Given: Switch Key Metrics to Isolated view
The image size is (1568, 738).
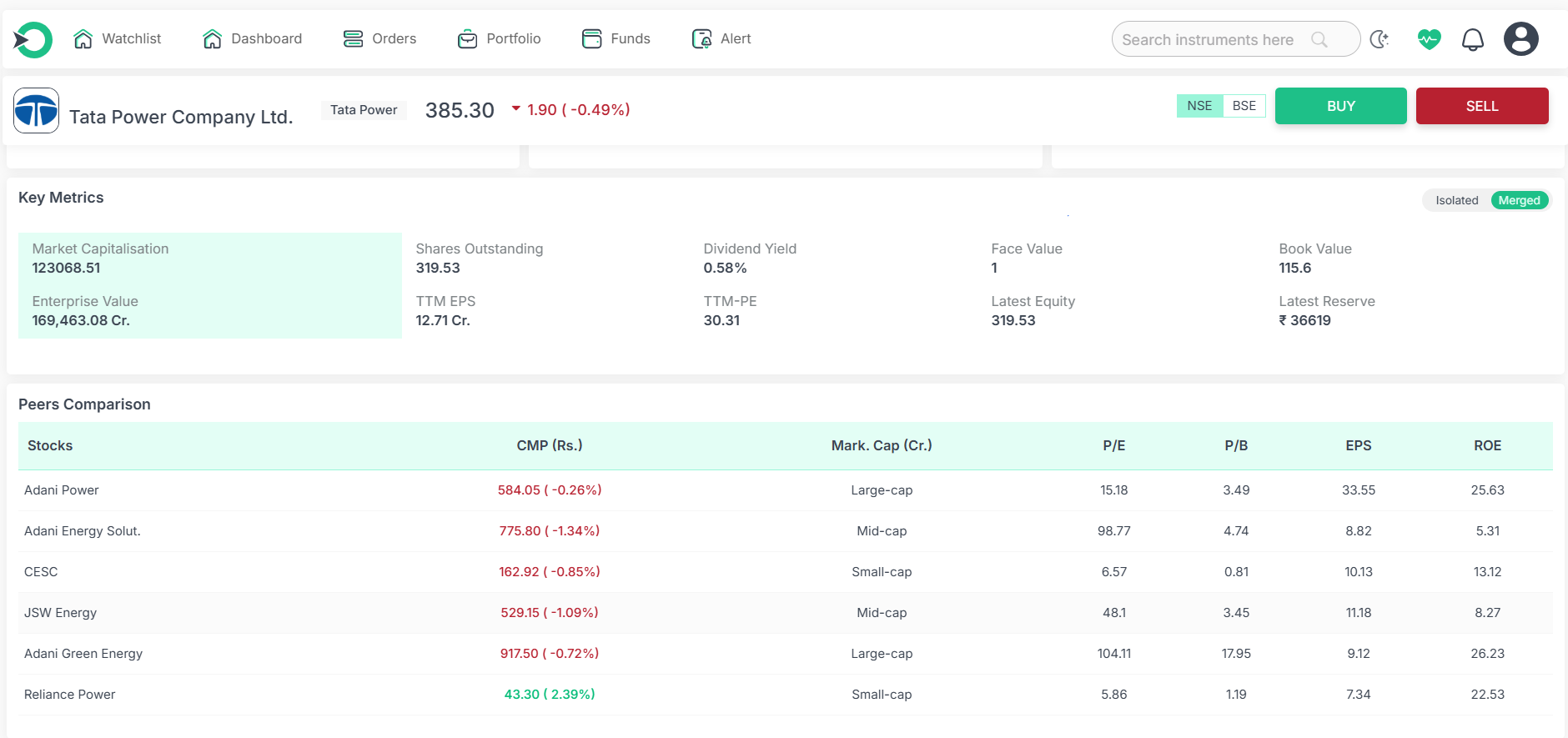Looking at the screenshot, I should pyautogui.click(x=1457, y=200).
